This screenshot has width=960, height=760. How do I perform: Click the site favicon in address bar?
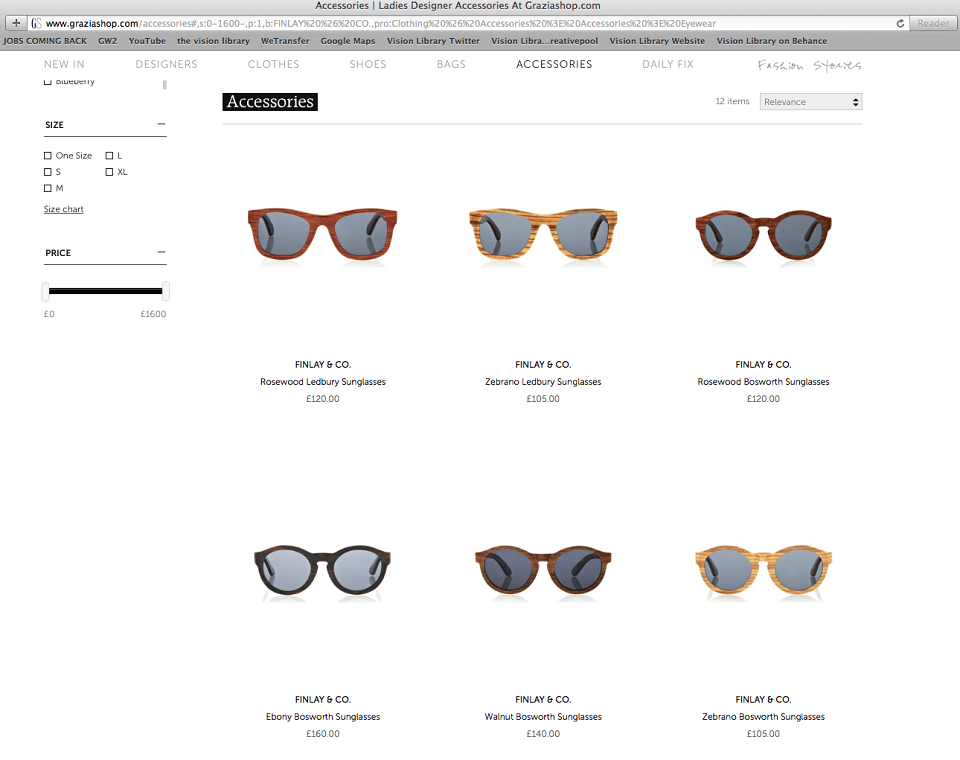[x=36, y=23]
